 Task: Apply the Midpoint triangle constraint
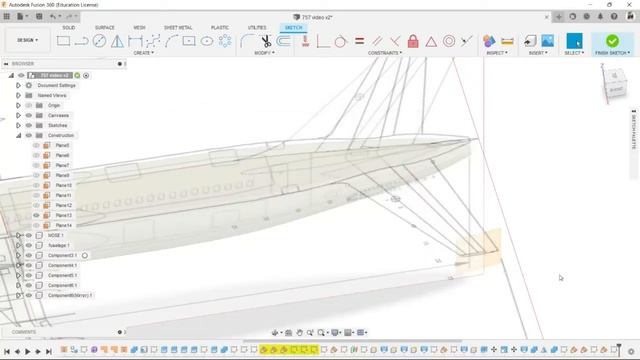431,41
